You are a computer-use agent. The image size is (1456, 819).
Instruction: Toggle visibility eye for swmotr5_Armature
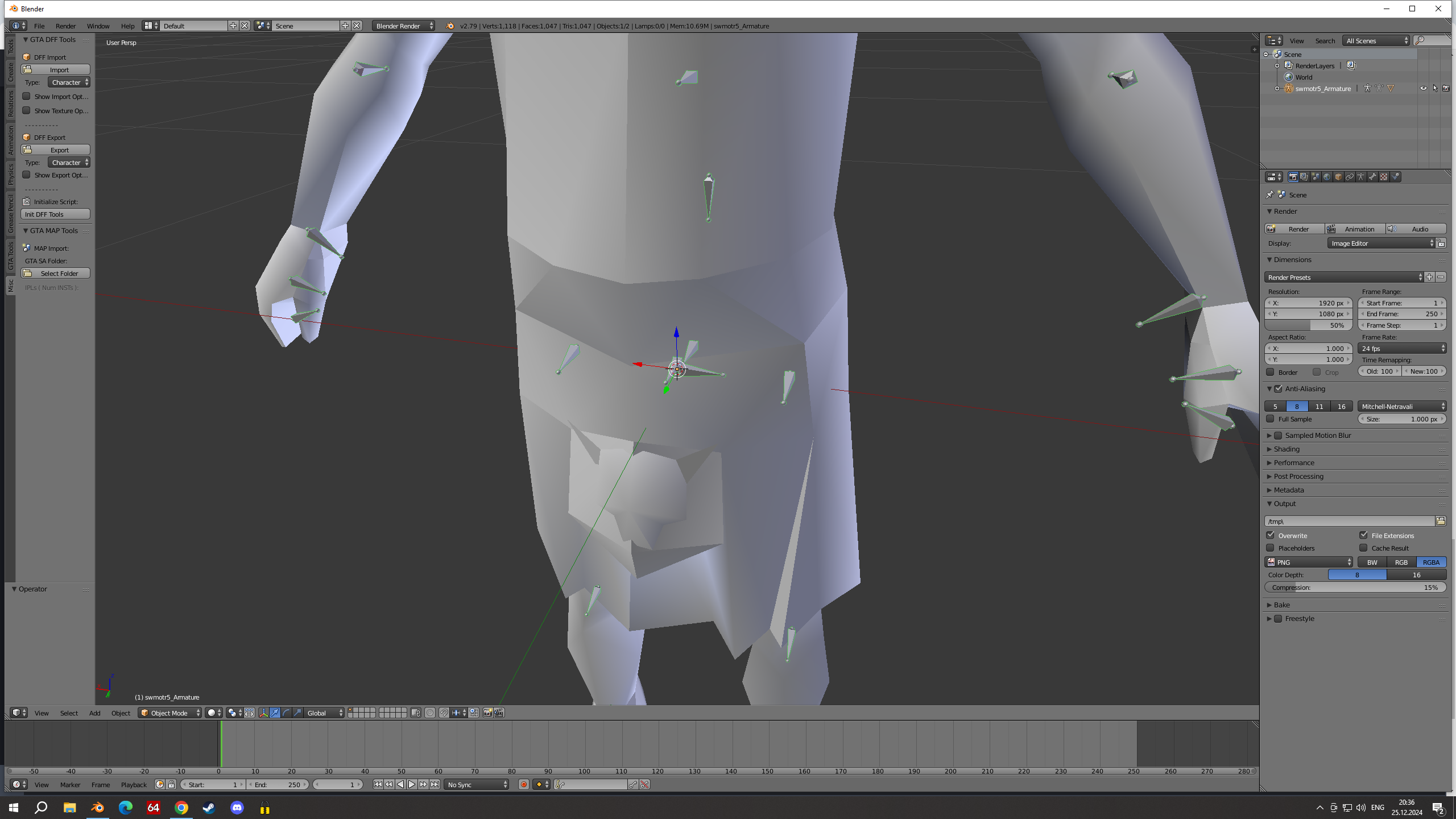[1423, 88]
